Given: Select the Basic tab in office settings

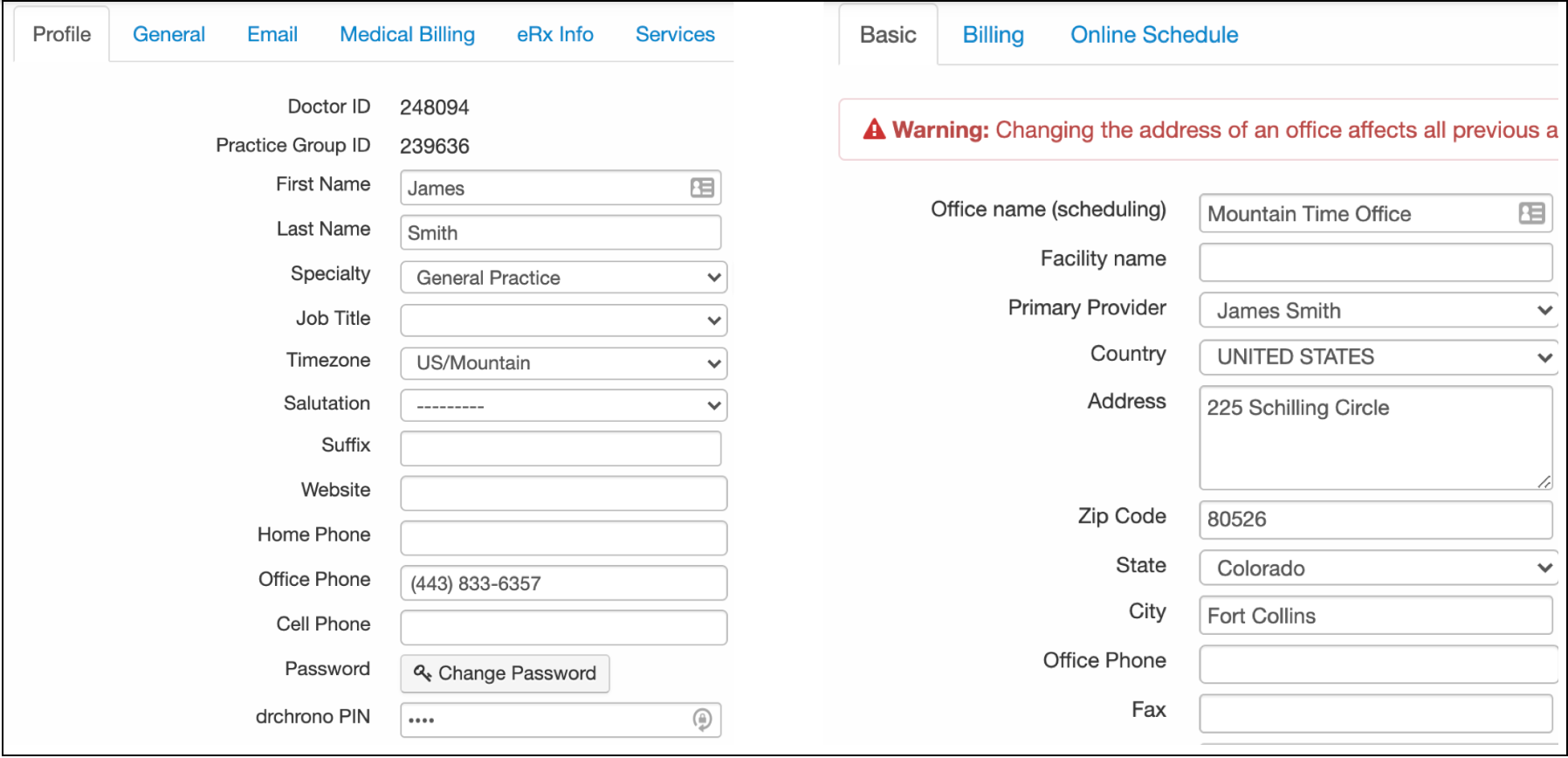Looking at the screenshot, I should pos(888,35).
